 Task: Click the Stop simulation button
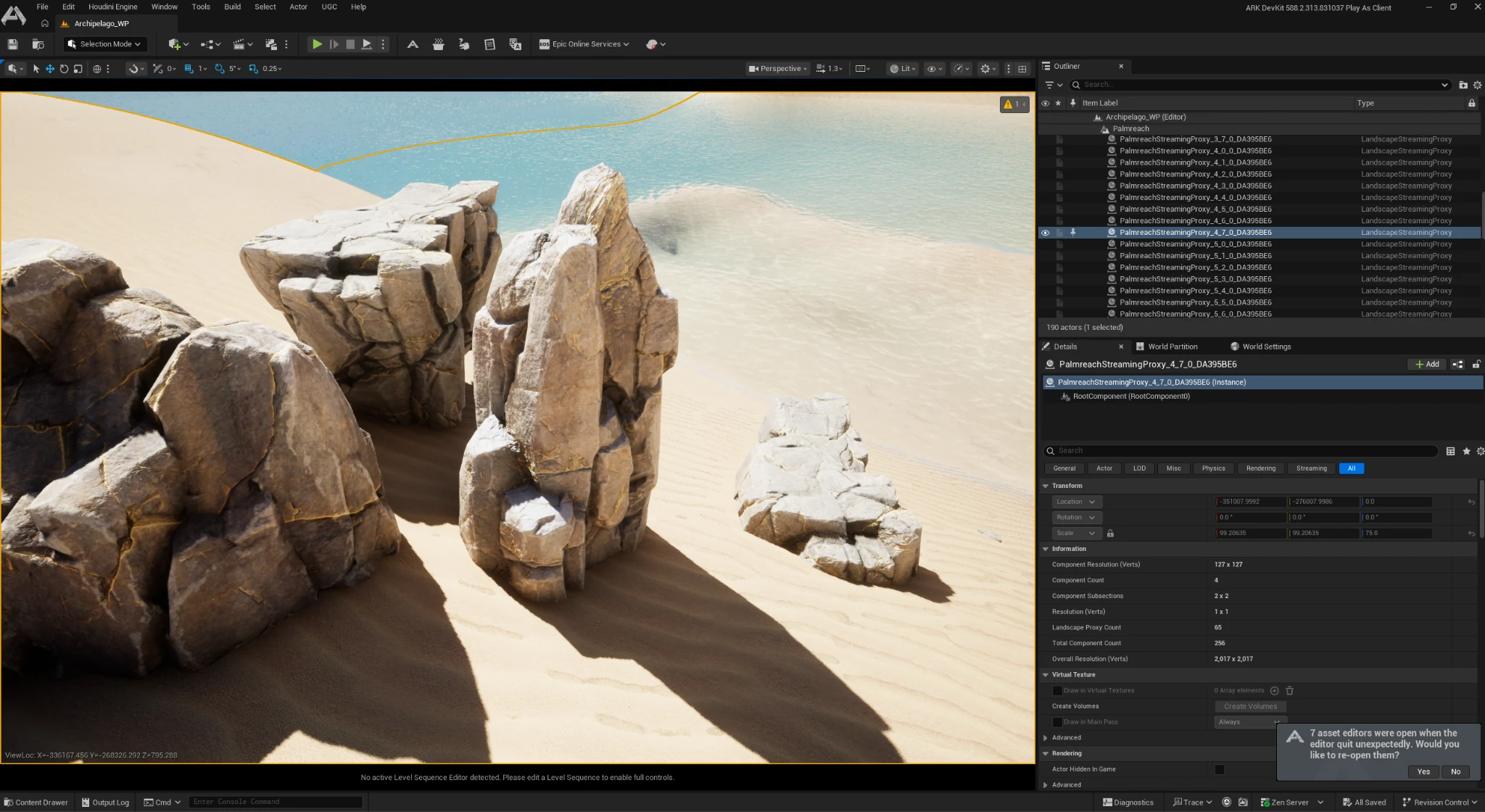tap(350, 44)
